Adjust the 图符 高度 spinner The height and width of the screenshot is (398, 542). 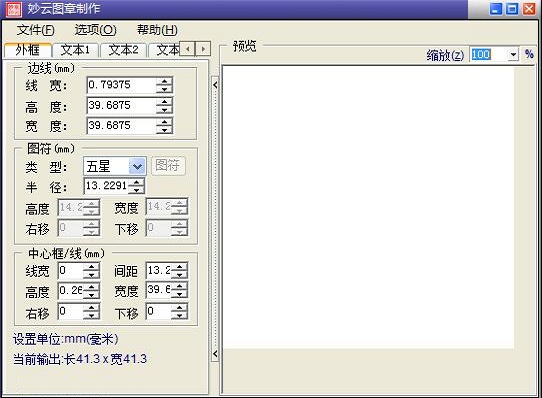click(x=92, y=207)
